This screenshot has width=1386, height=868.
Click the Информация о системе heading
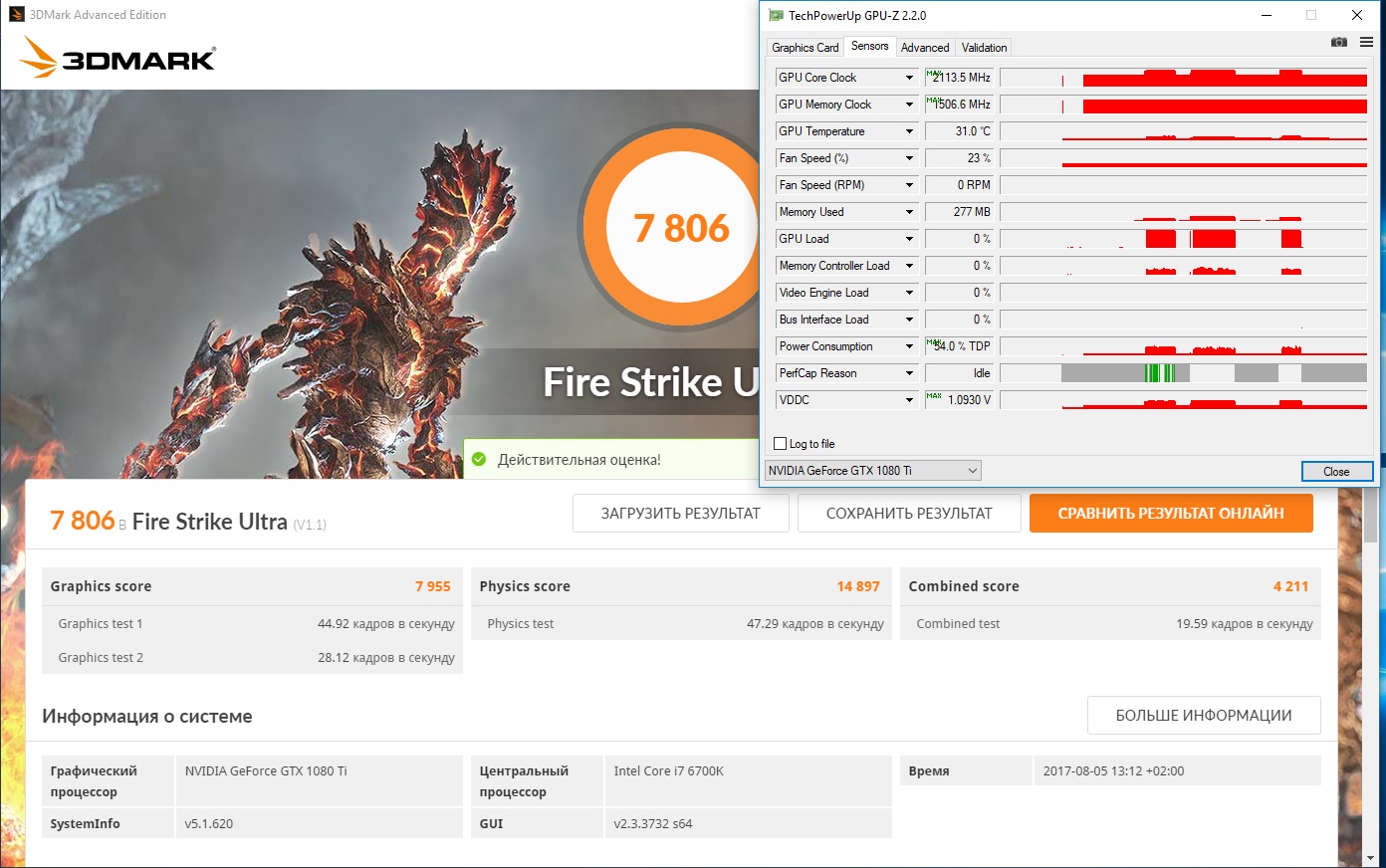147,717
